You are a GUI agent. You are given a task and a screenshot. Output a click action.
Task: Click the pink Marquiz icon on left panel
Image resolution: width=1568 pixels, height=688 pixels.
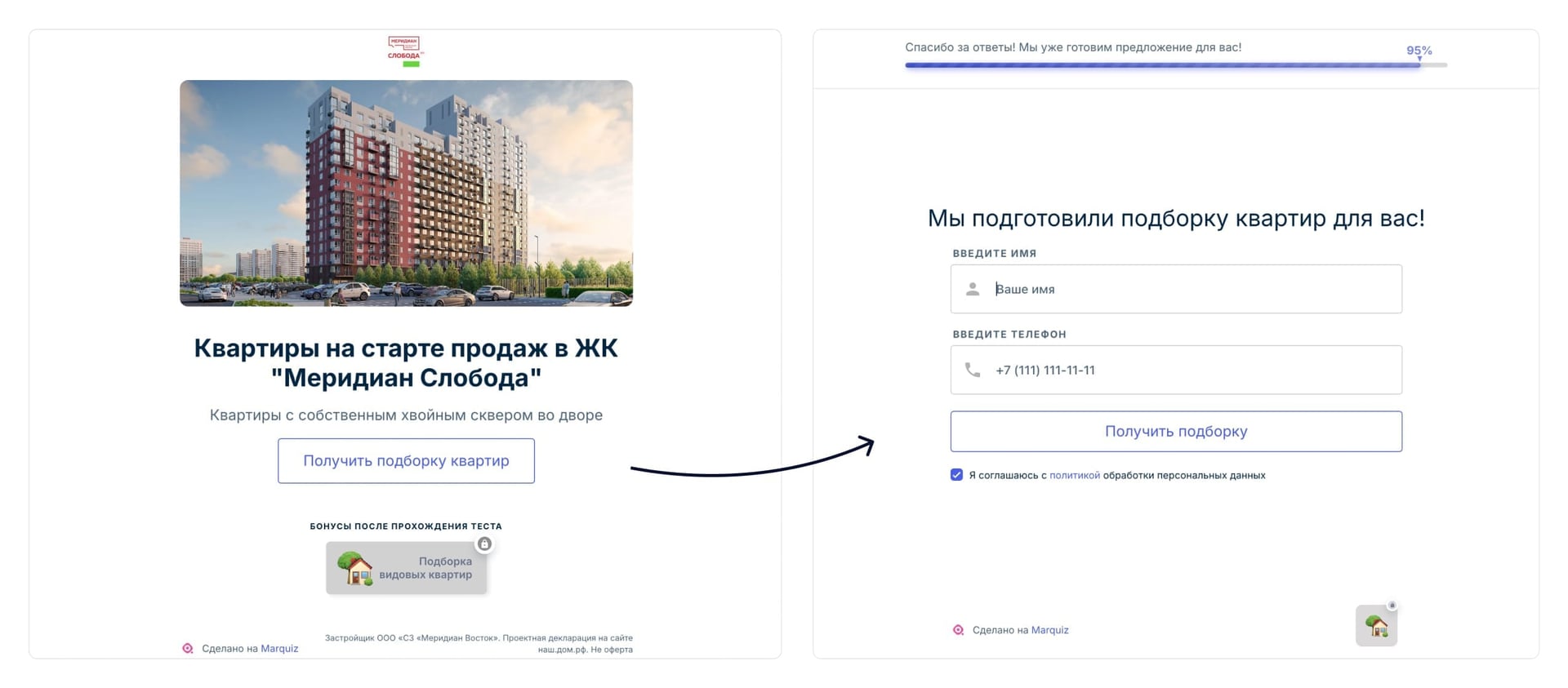186,648
